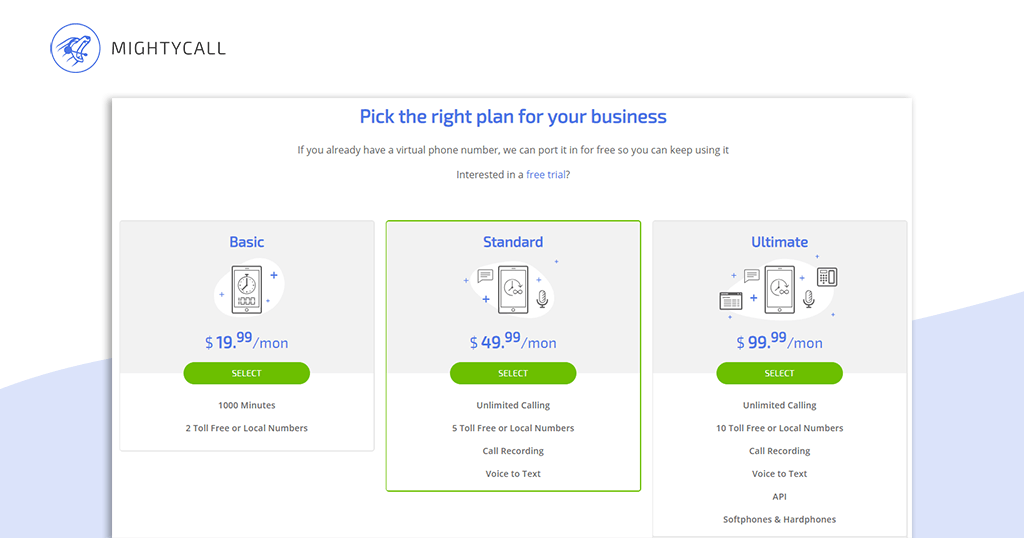Click the $49.99/mon price label

[x=513, y=341]
